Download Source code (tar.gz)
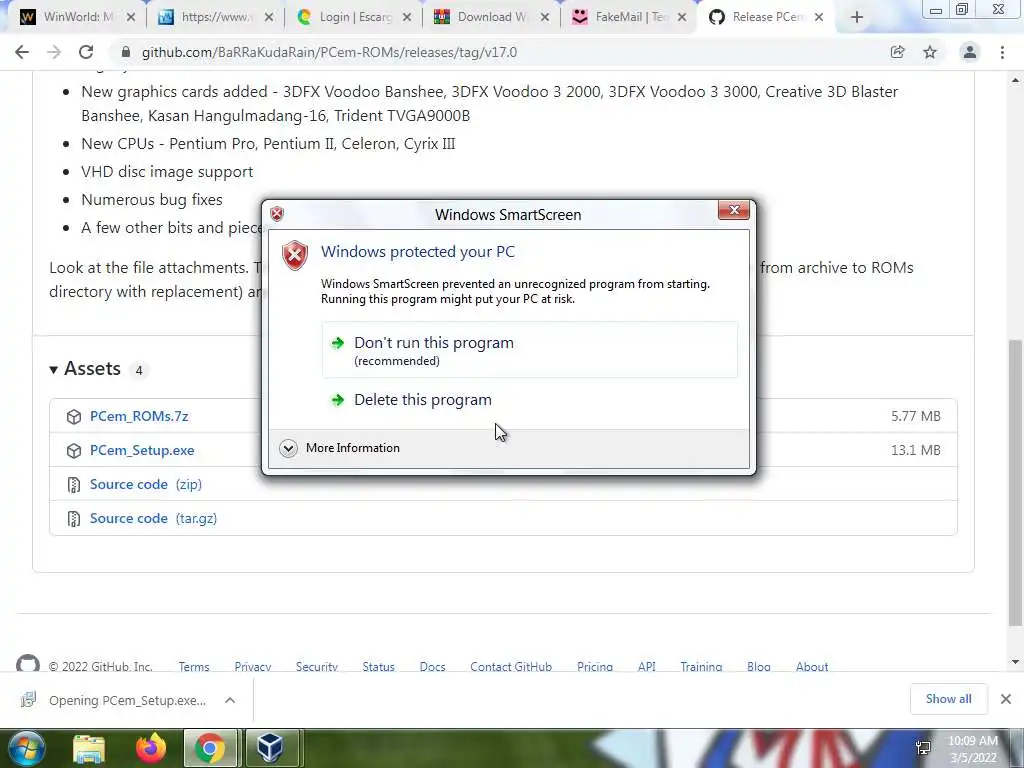This screenshot has height=768, width=1024. tap(153, 518)
